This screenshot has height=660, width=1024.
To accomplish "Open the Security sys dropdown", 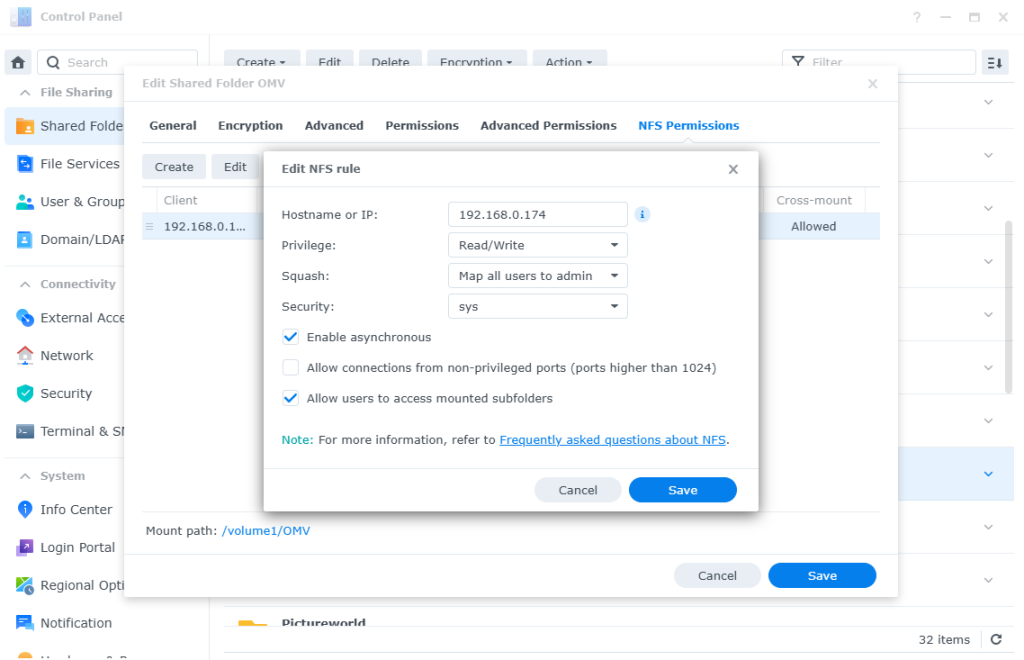I will click(x=537, y=307).
